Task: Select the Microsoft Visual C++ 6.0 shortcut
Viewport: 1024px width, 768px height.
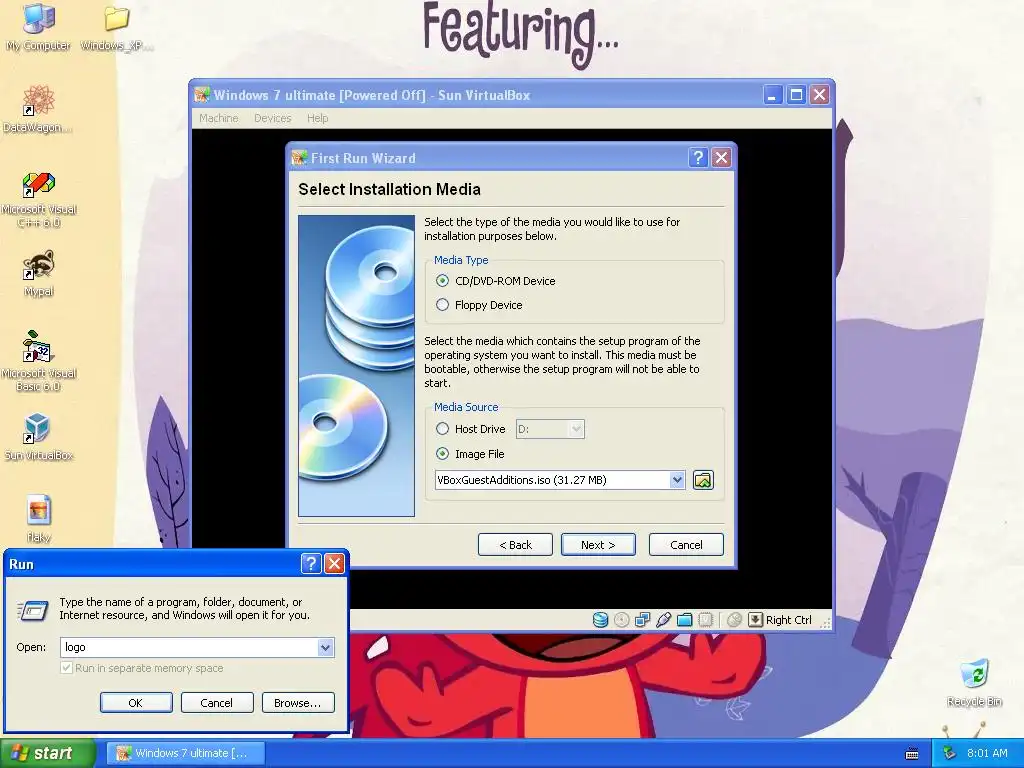Action: point(39,199)
